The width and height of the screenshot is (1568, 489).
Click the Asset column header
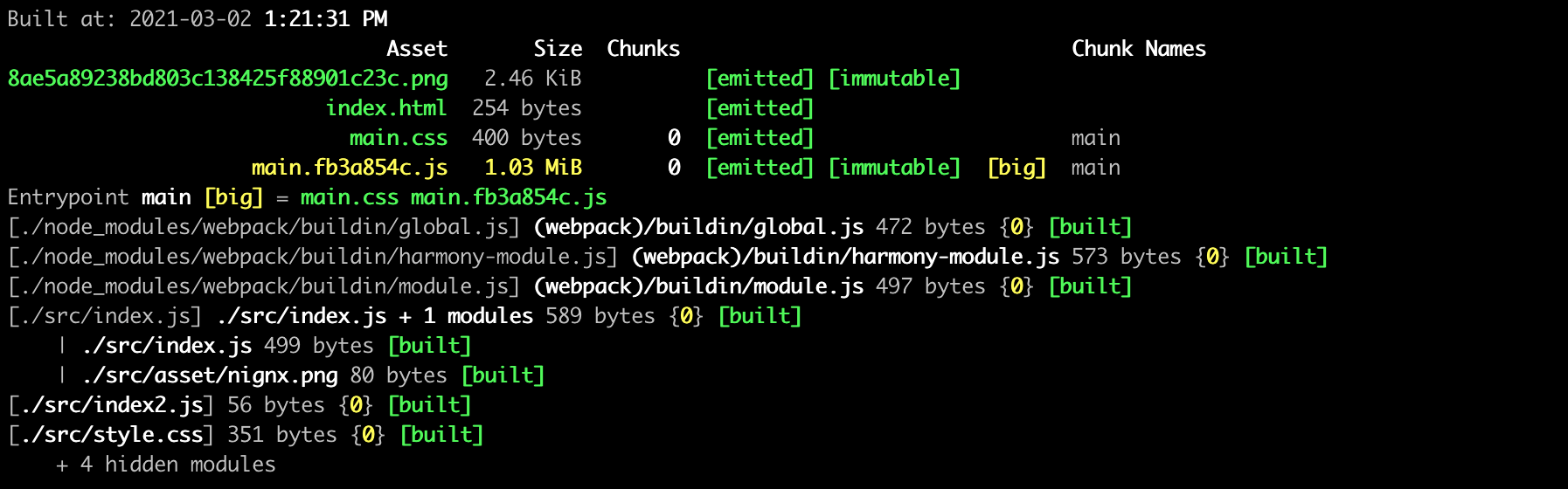pos(417,49)
